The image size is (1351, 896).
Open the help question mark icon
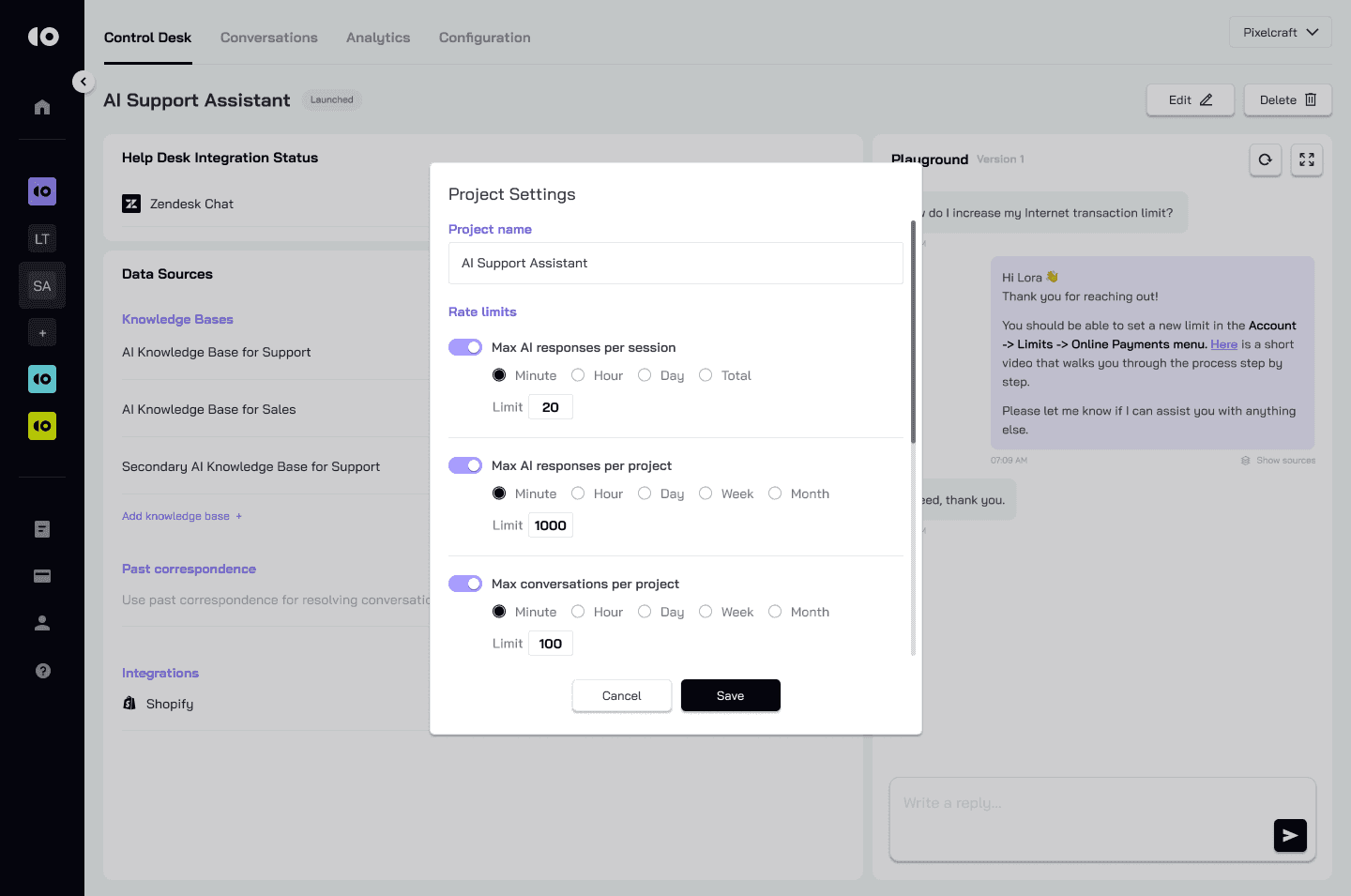42,671
